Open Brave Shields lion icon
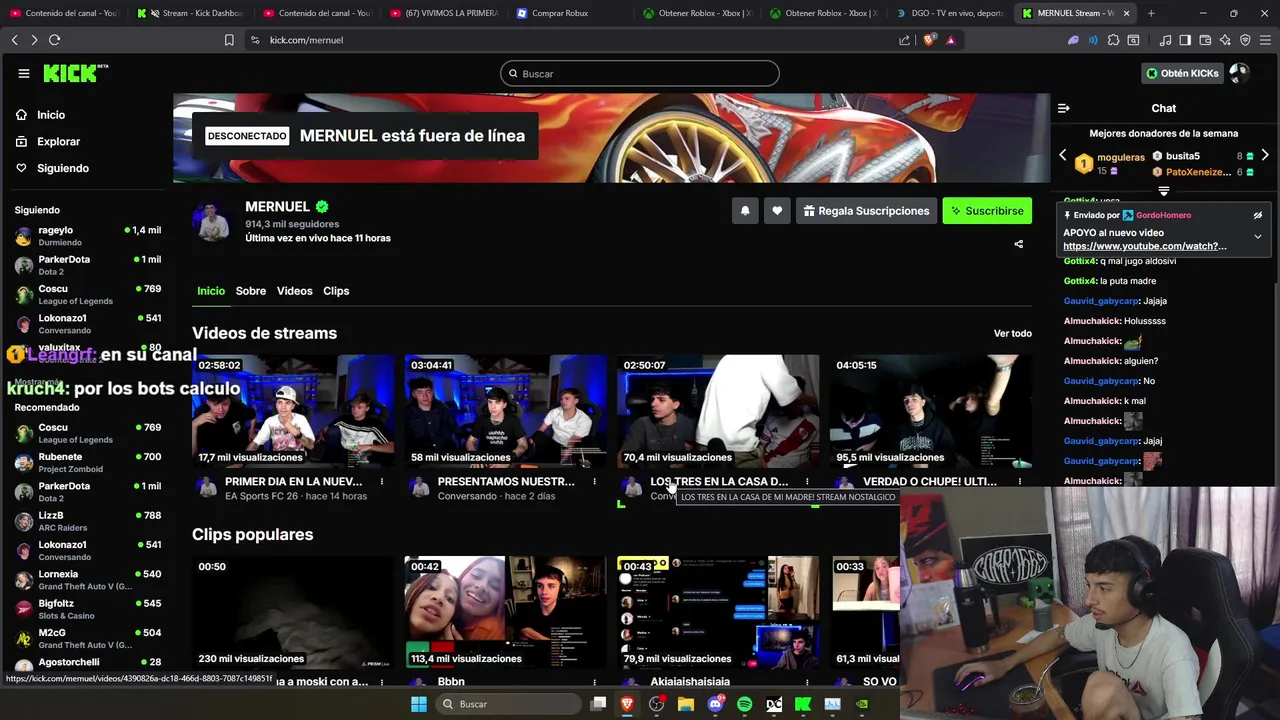 click(929, 40)
